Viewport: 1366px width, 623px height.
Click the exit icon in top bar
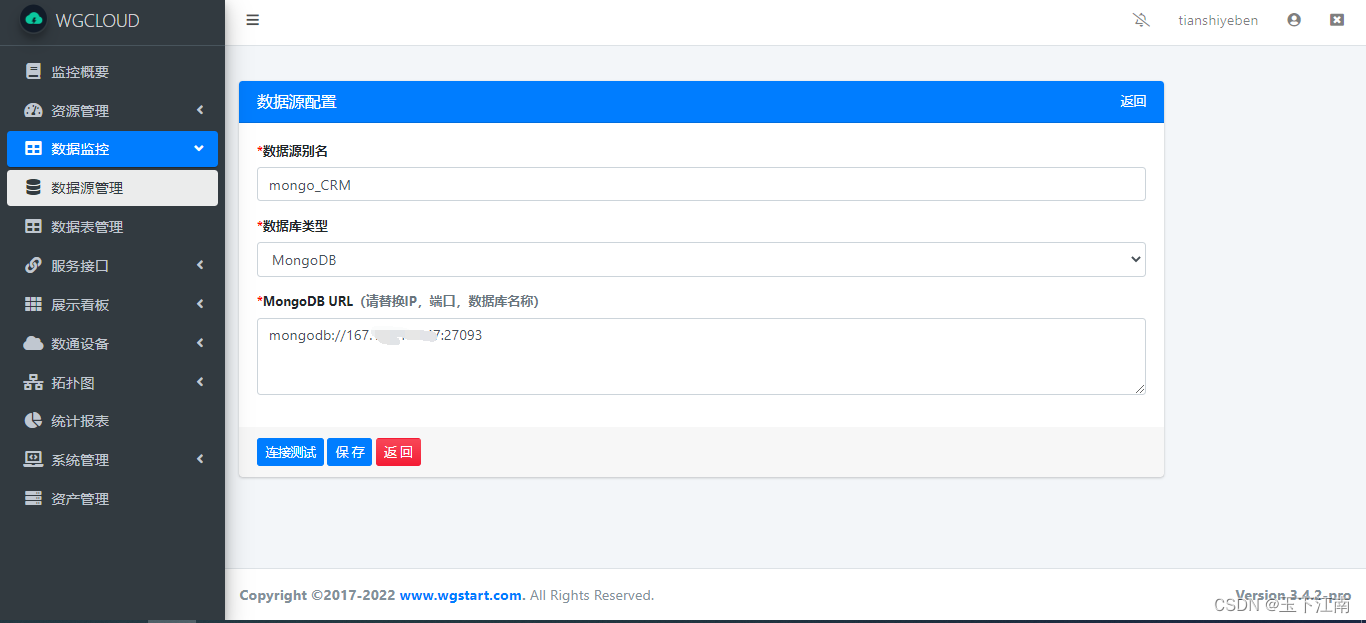[x=1337, y=19]
